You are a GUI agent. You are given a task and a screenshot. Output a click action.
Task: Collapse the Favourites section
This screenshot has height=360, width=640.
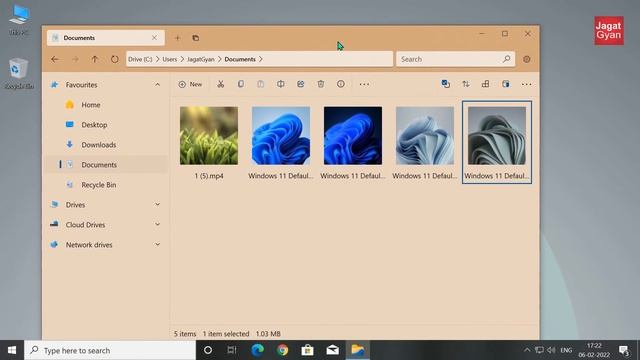click(x=157, y=84)
